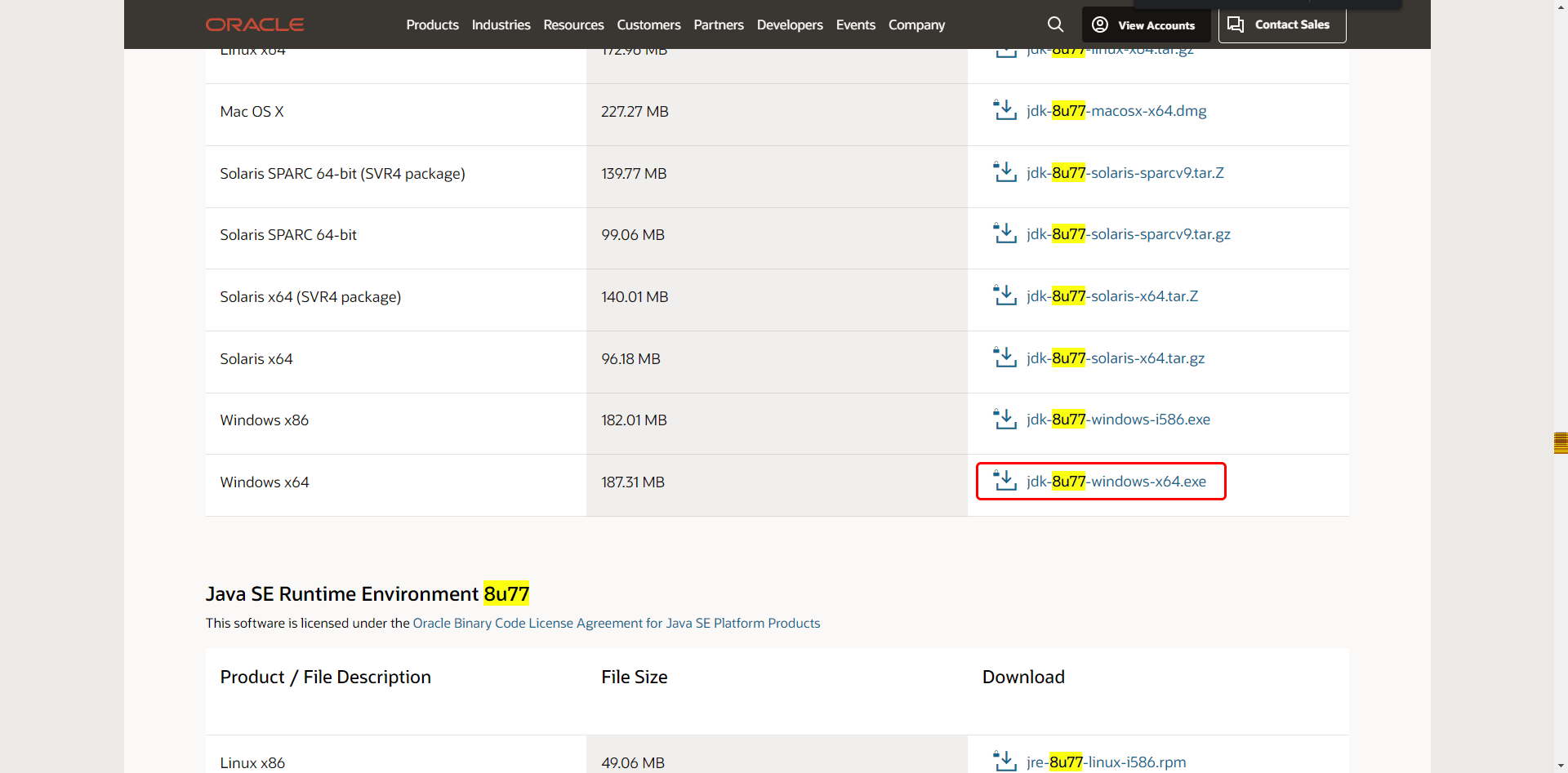Select the Solaris x64 (SVR4 package) label
The image size is (1568, 773).
(310, 296)
